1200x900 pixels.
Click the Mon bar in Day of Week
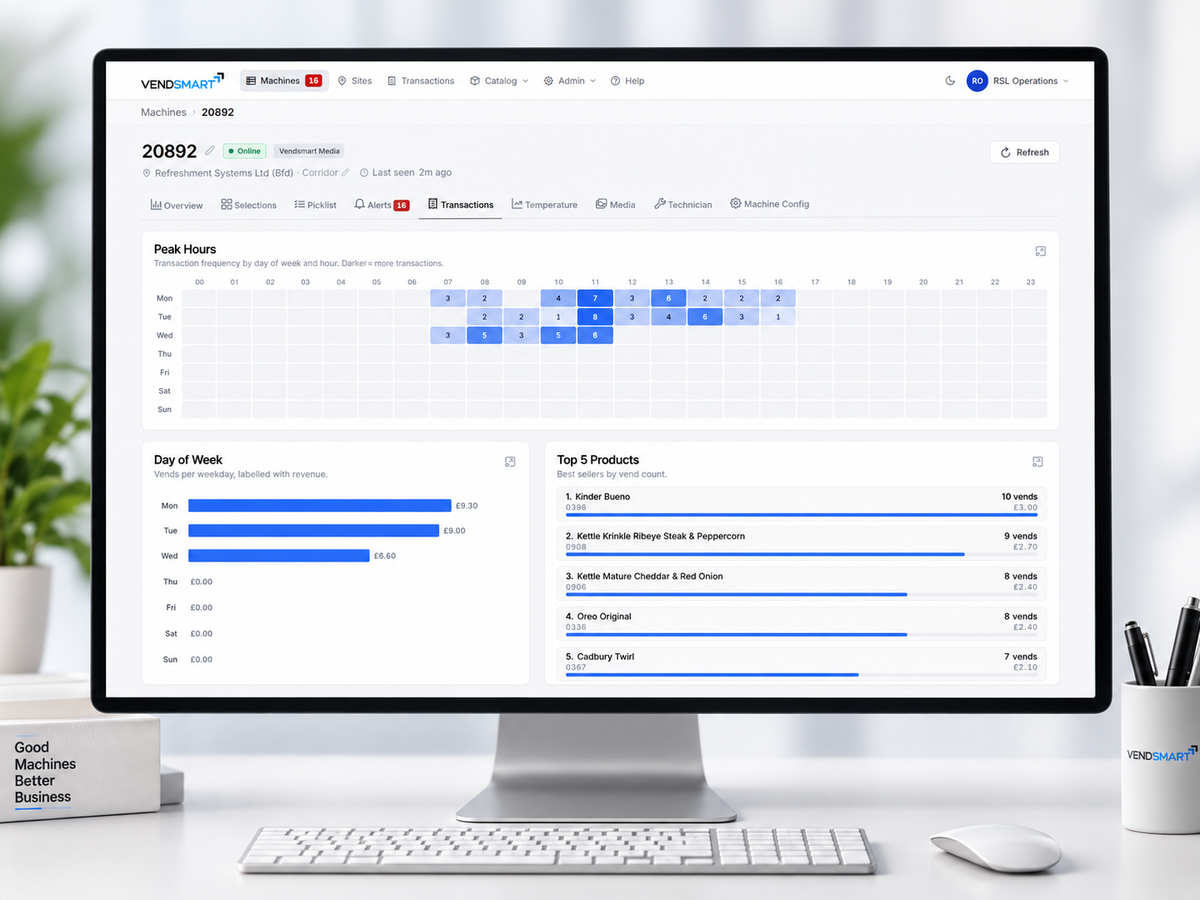(320, 506)
